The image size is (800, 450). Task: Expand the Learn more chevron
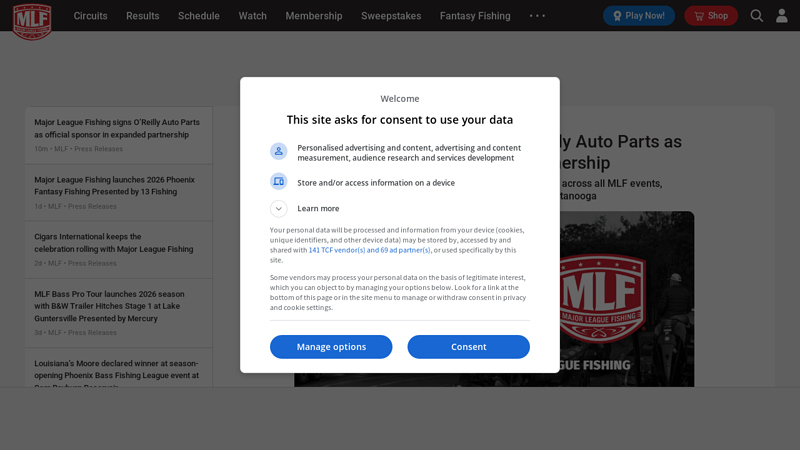(x=279, y=209)
